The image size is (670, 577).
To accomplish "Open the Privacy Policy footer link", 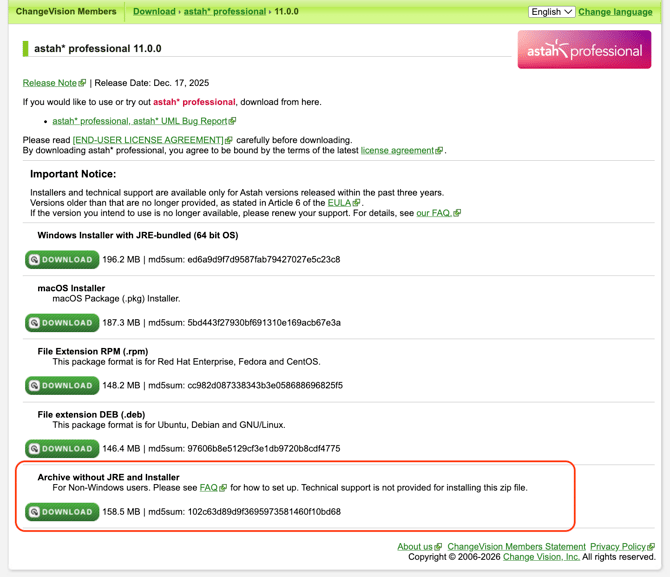I will point(618,547).
